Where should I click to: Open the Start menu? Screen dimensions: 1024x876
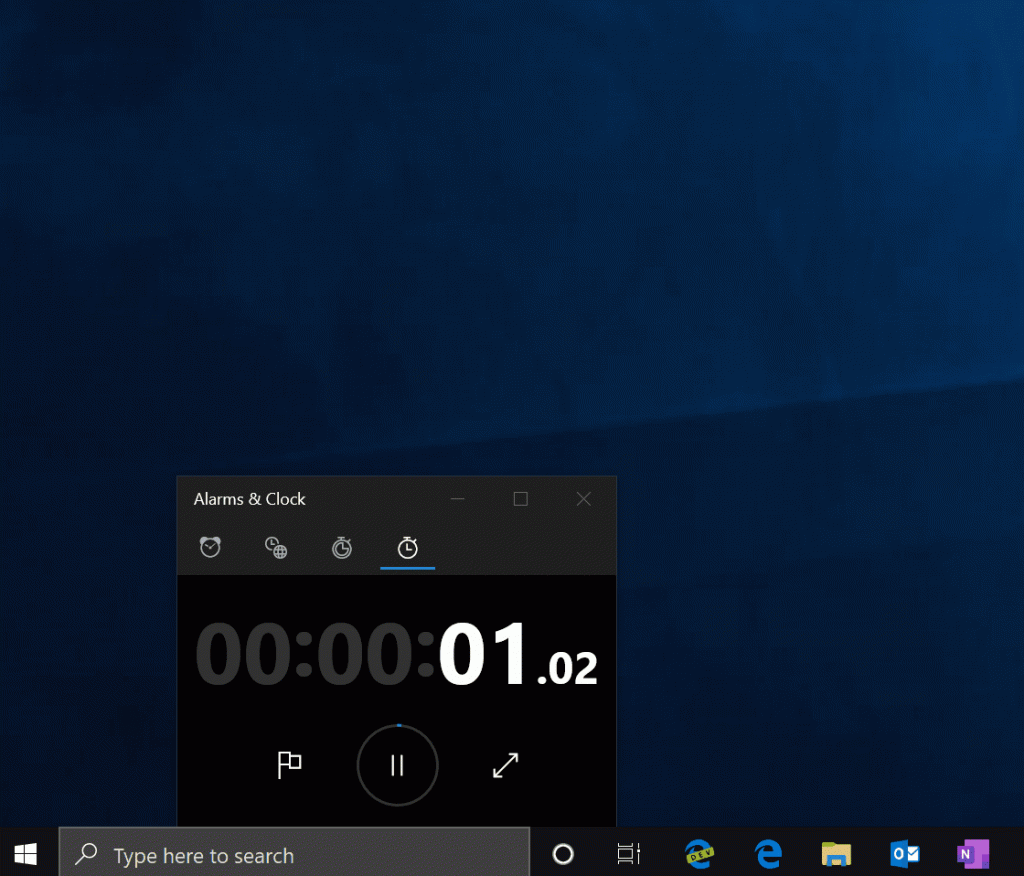pos(24,854)
